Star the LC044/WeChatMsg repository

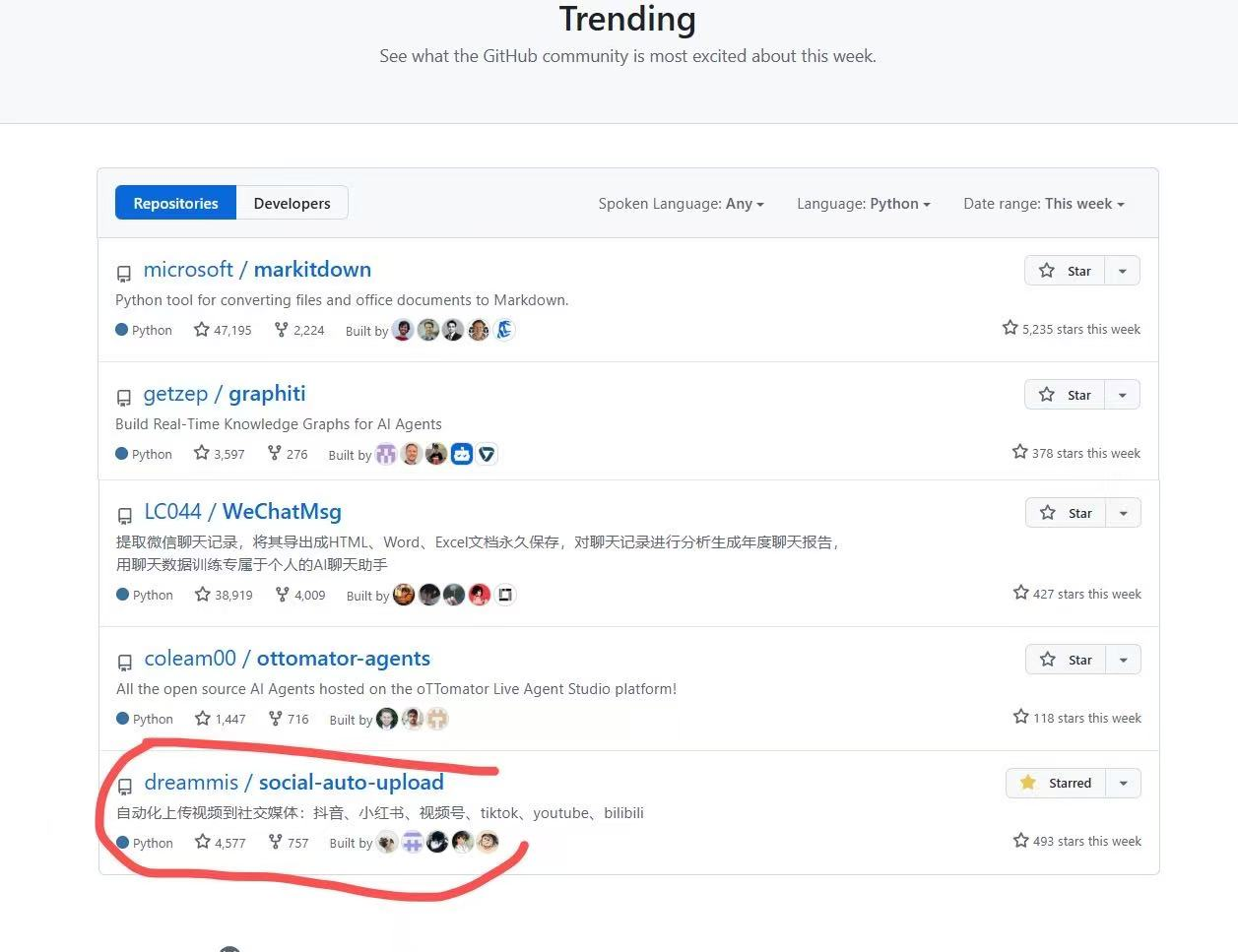pos(1067,513)
